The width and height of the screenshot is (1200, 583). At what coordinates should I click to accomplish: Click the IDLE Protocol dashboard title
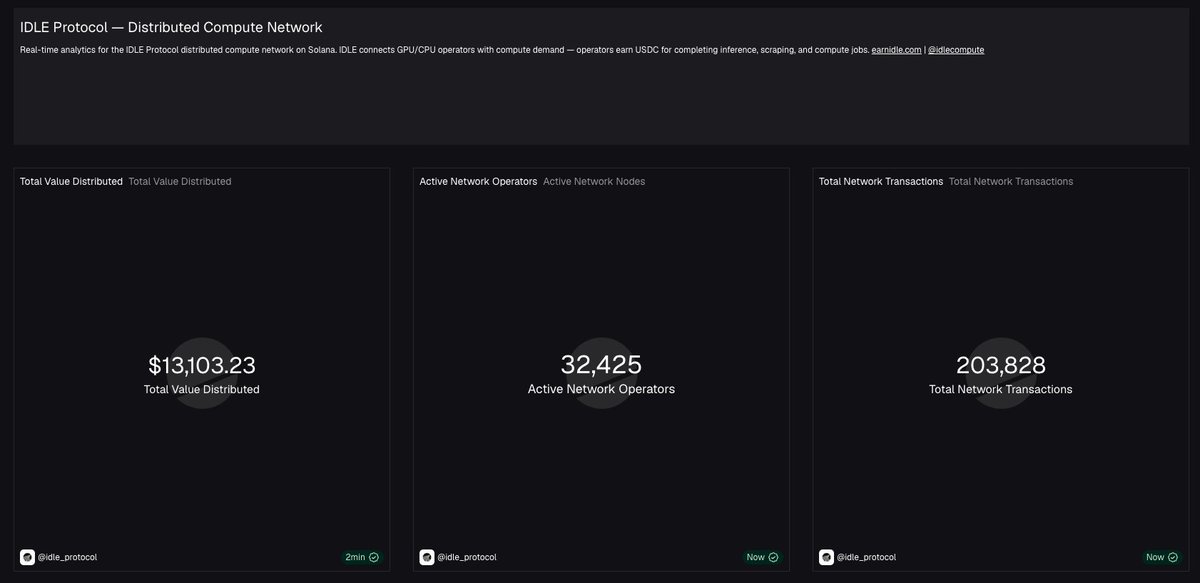pos(171,27)
